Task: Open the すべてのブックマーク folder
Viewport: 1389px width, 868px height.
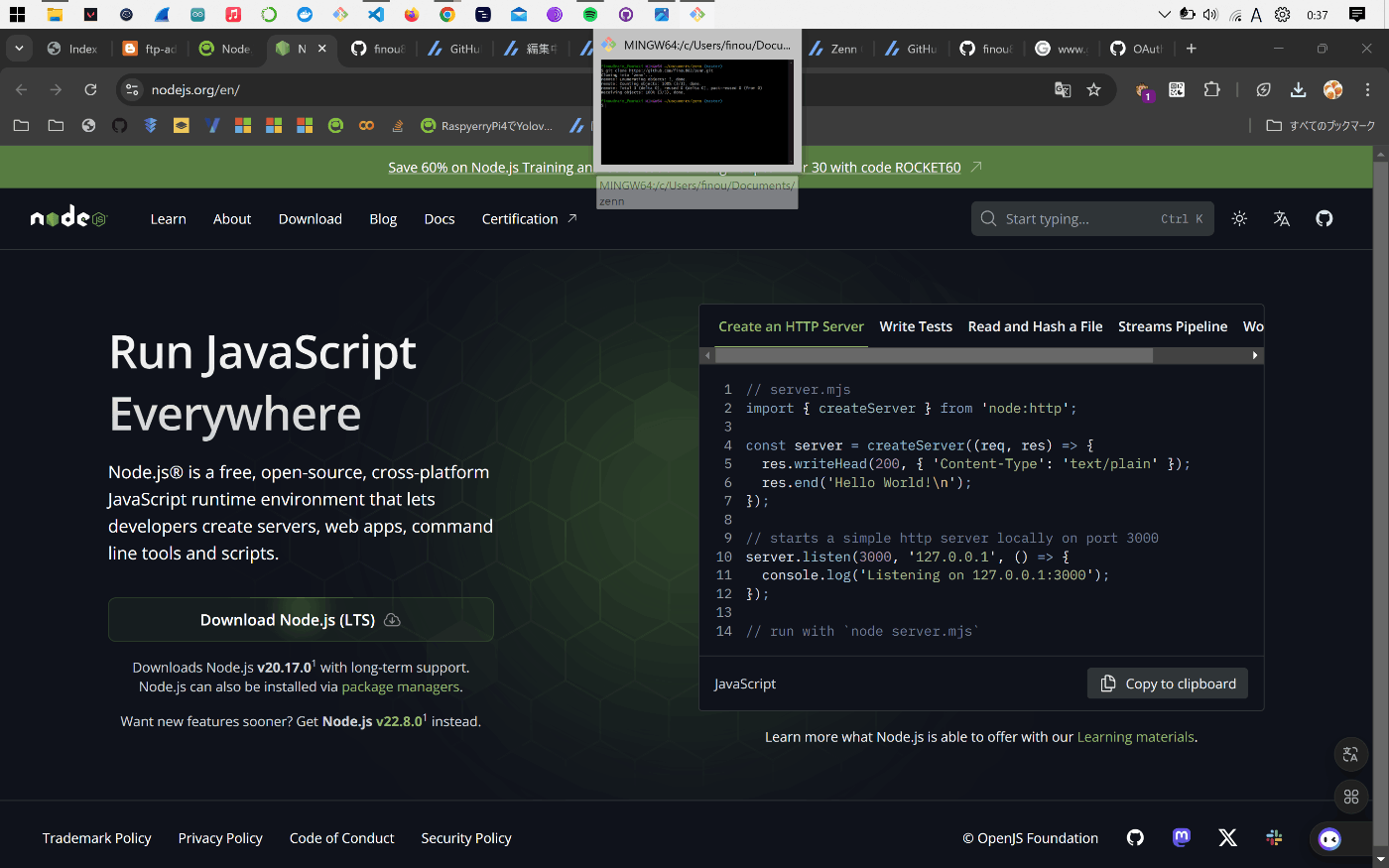Action: [x=1321, y=126]
